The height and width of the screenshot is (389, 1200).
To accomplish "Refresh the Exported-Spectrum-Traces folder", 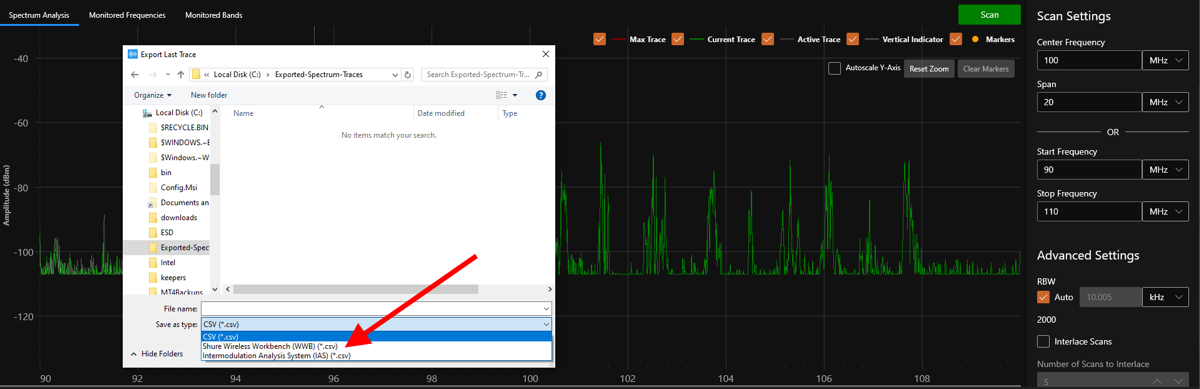I will click(x=408, y=75).
